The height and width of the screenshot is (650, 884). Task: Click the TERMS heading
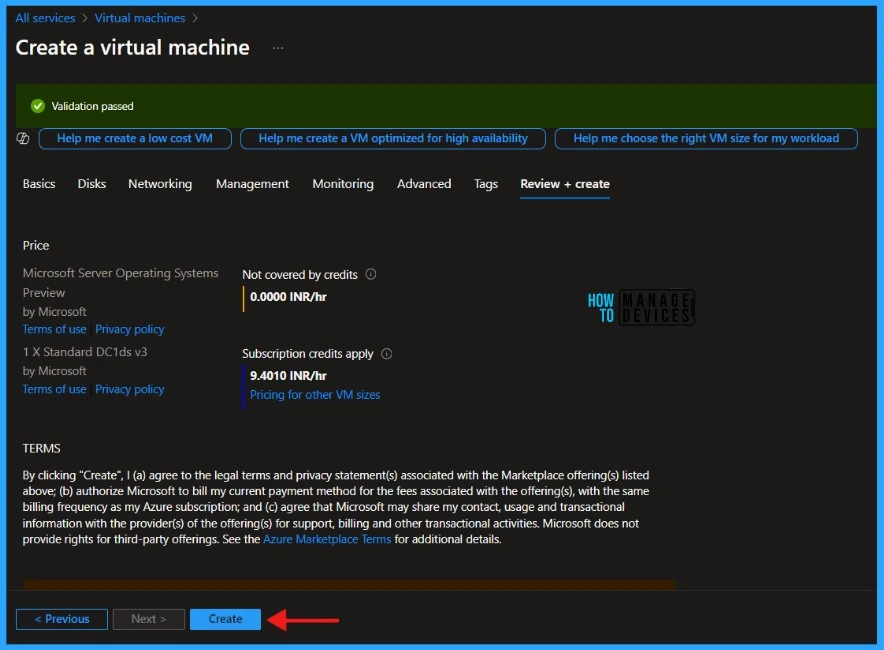41,448
